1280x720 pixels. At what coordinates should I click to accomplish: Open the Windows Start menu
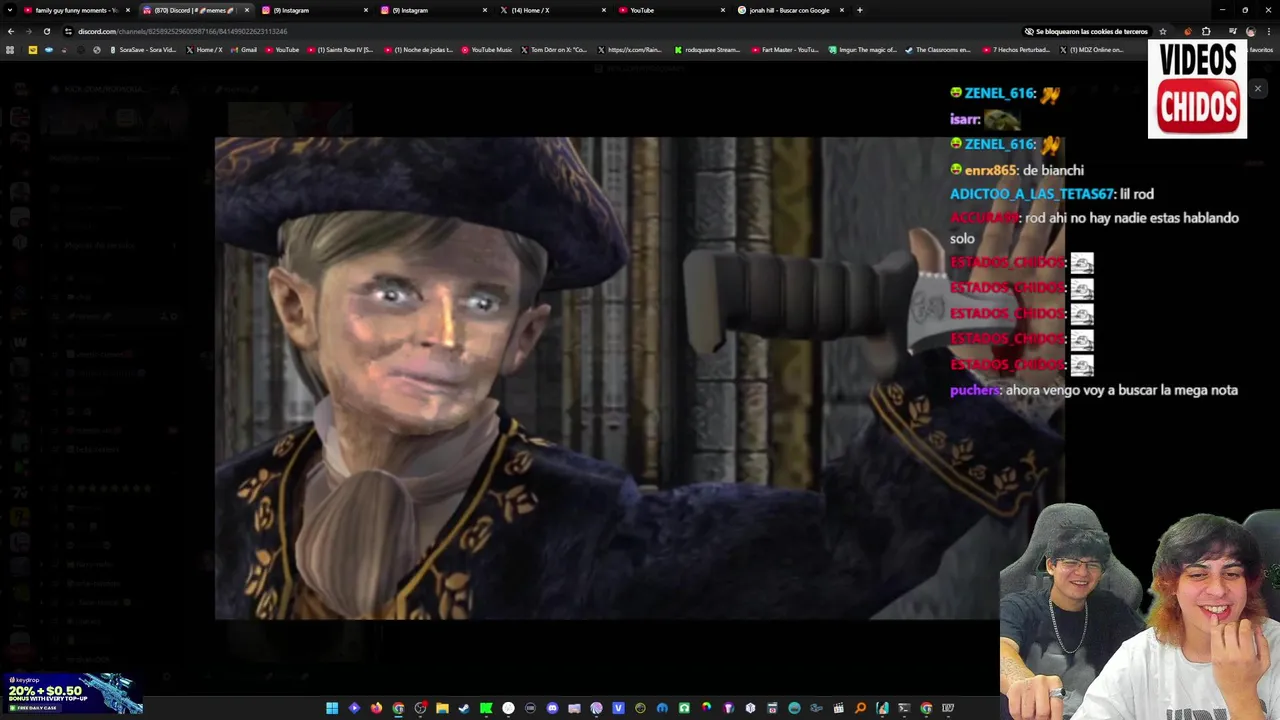[332, 708]
